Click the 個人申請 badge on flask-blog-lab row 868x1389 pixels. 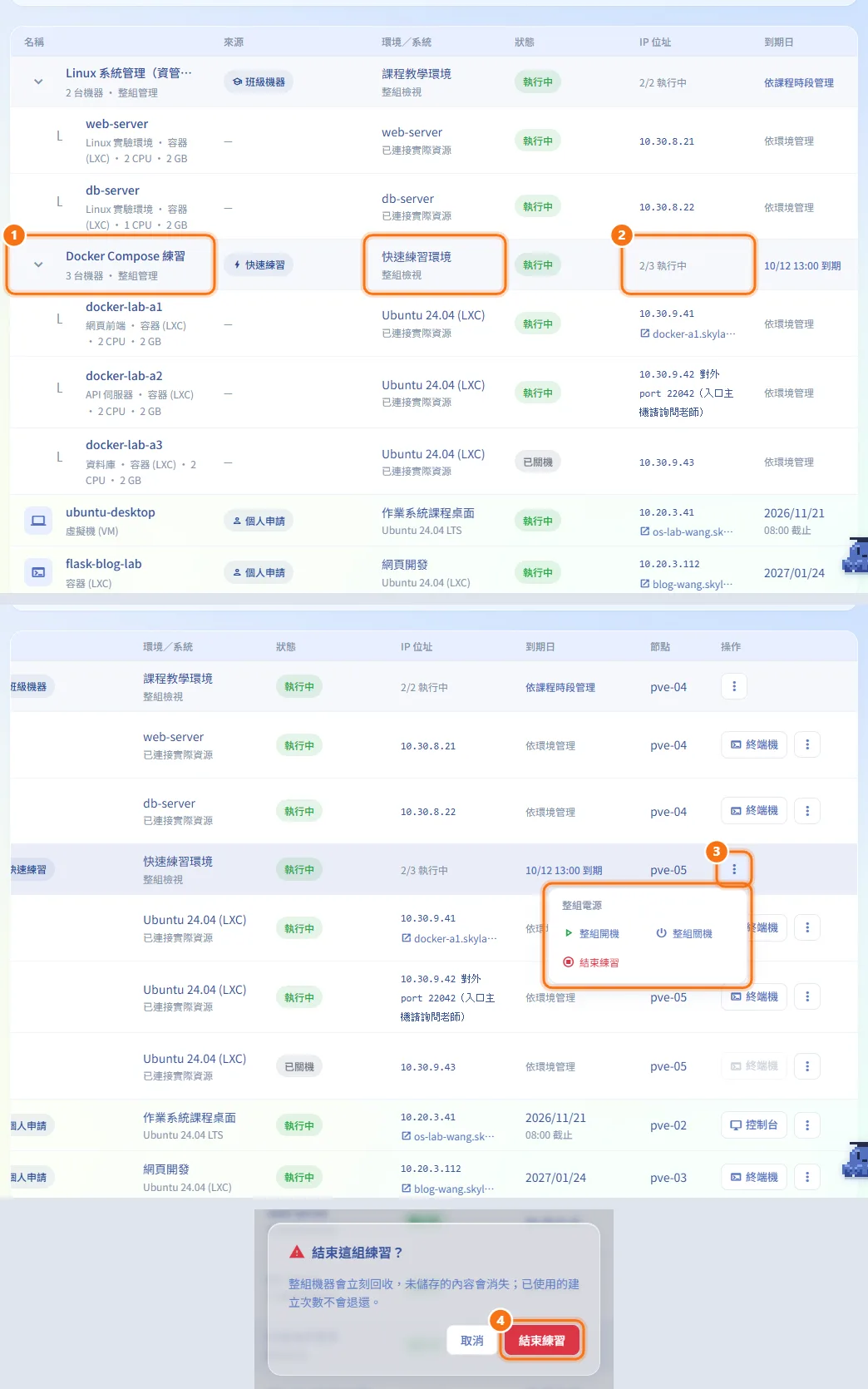(259, 572)
